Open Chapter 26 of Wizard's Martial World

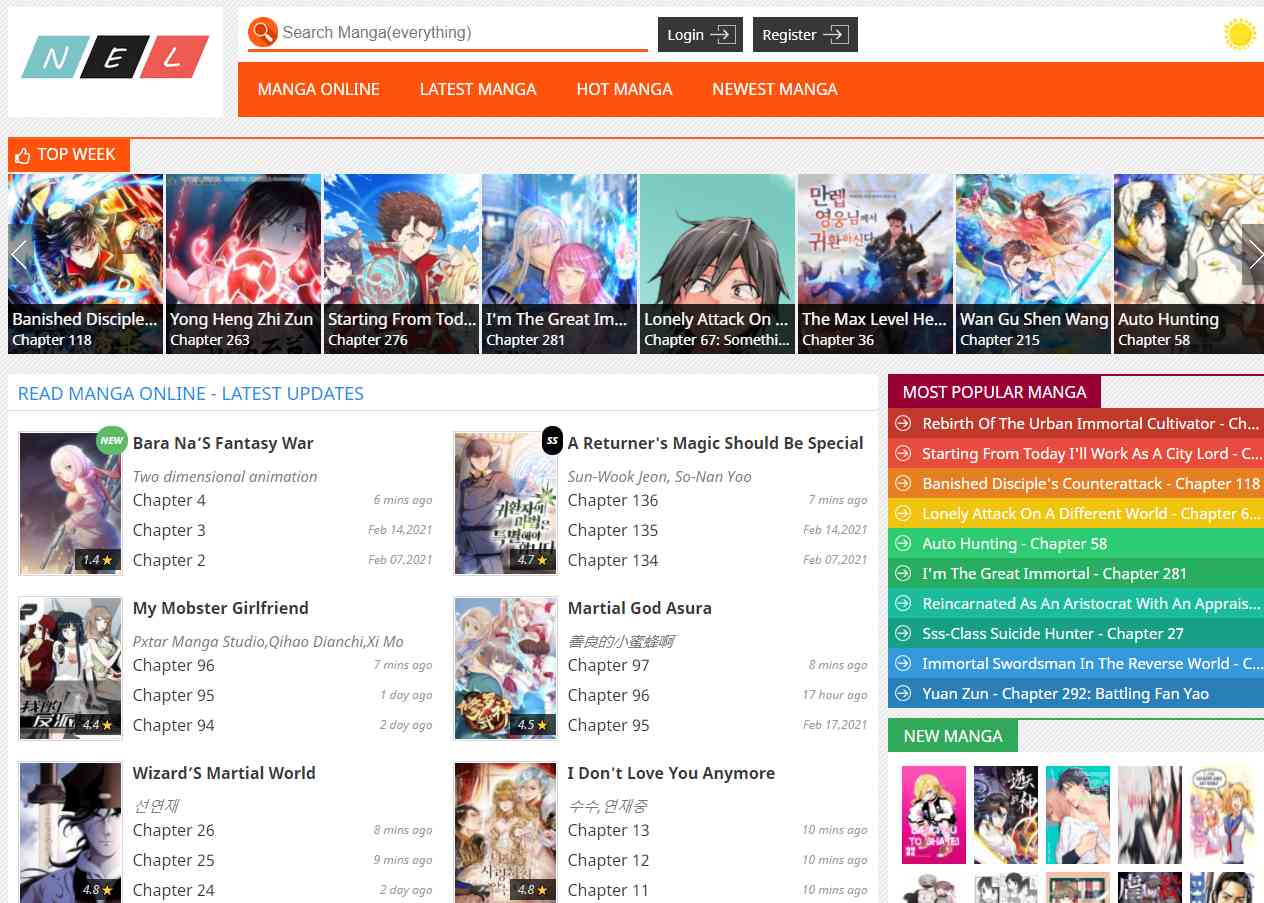(174, 830)
